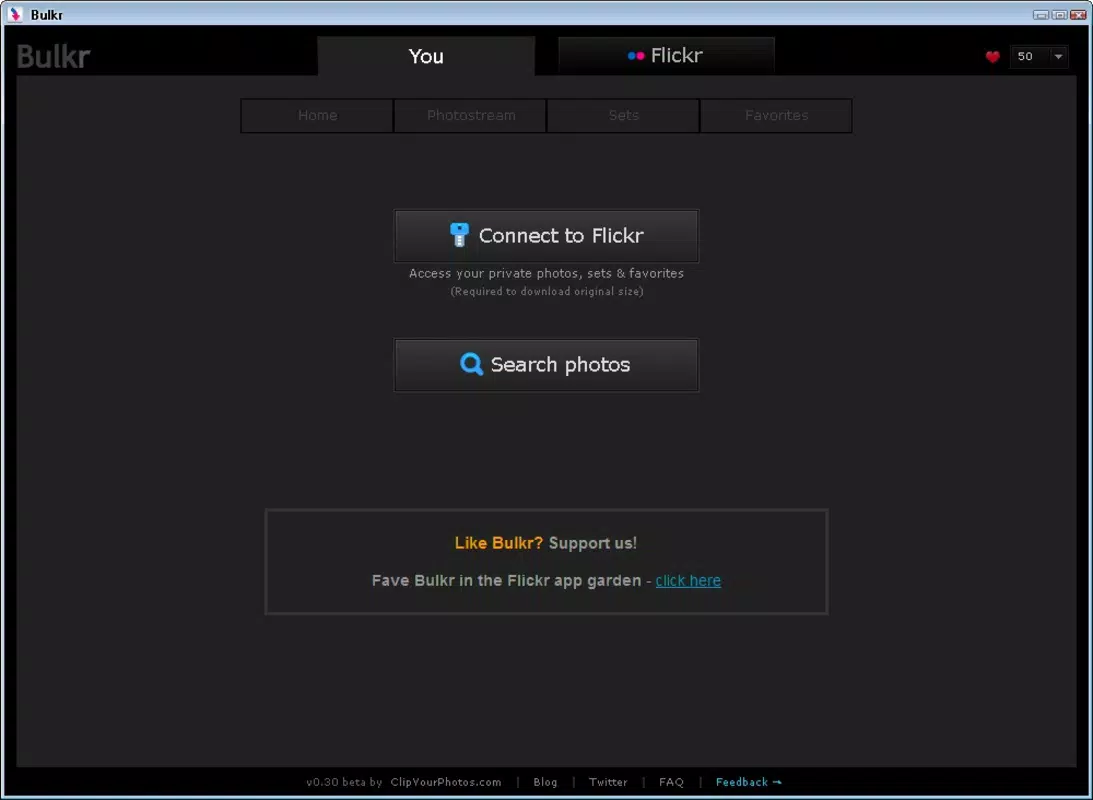Click the Flickr dots logo icon

635,56
